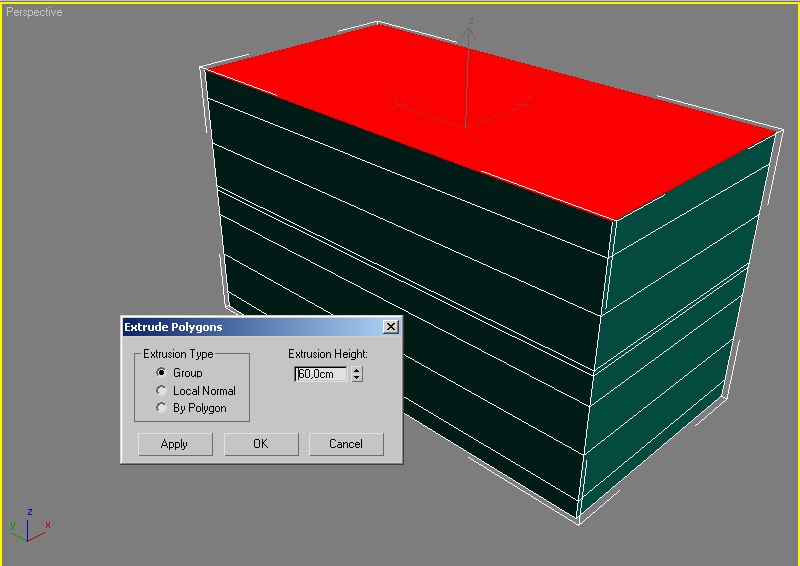Choose Local Normal extrusion type
Viewport: 800px width, 566px height.
(161, 390)
